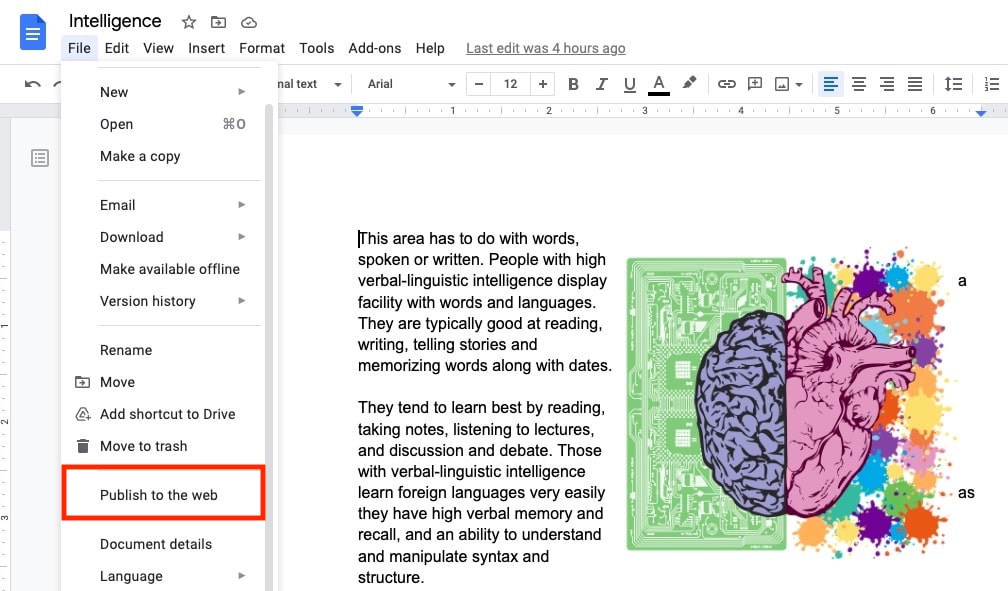1008x591 pixels.
Task: Star the Intelligence document
Action: [x=188, y=21]
